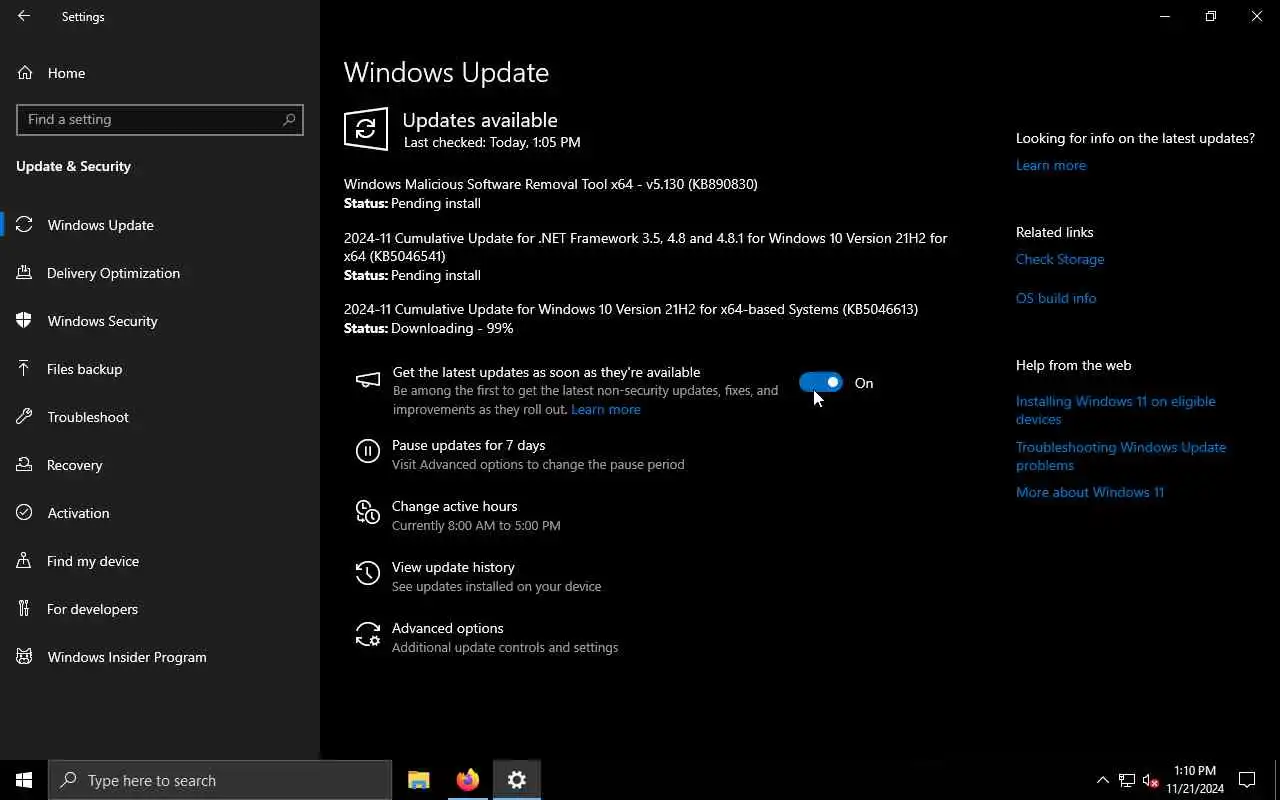Open the notification center icon
This screenshot has width=1280, height=800.
tap(1247, 780)
